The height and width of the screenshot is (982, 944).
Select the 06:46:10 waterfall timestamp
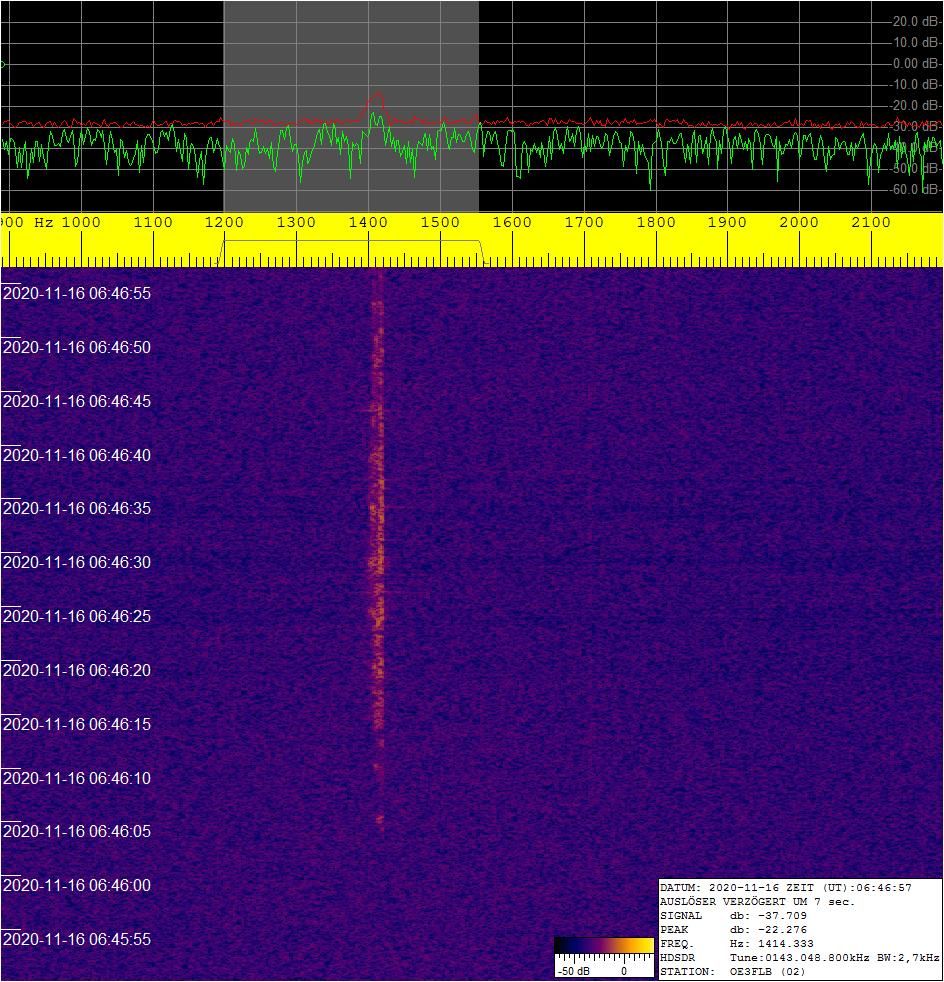click(x=77, y=778)
